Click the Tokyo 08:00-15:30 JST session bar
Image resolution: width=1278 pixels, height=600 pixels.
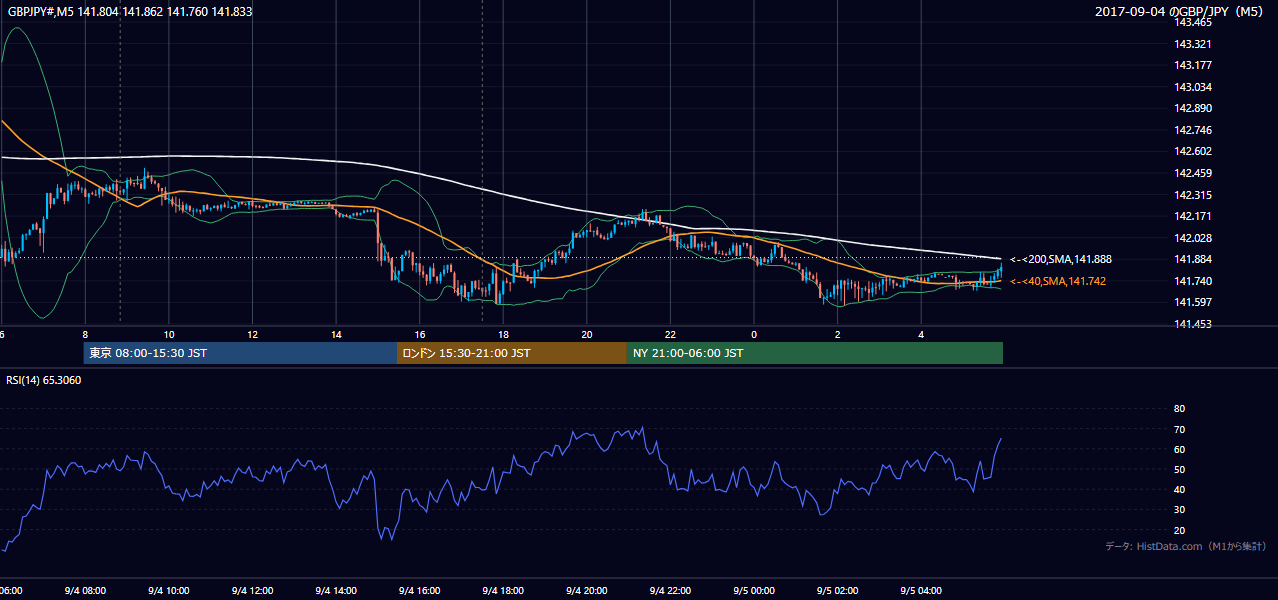(x=240, y=353)
